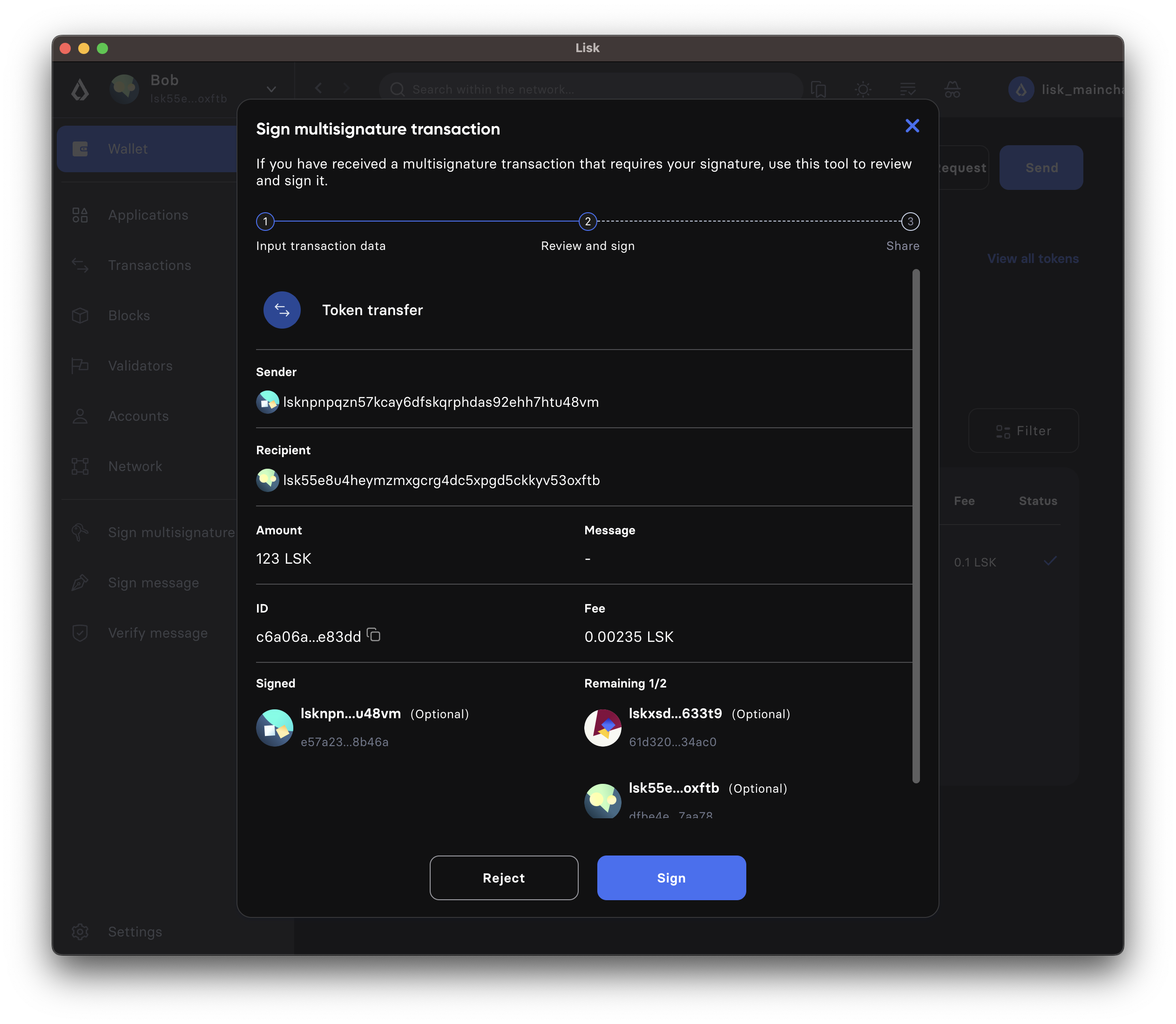Click the lskxsd...633t9 member avatar

point(602,728)
